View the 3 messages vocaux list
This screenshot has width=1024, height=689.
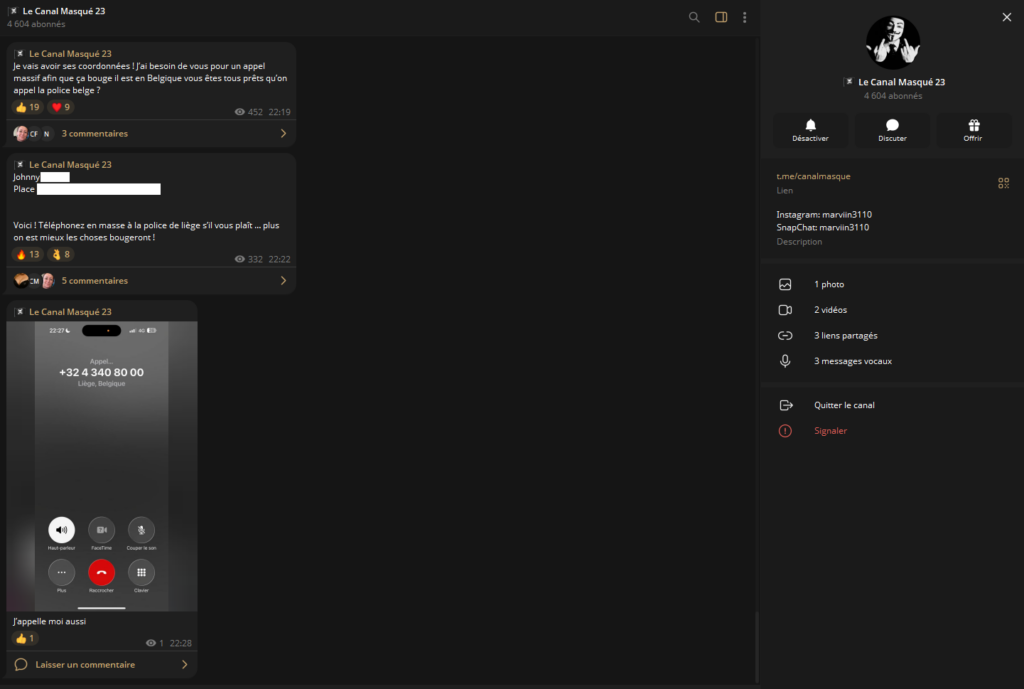tap(852, 361)
